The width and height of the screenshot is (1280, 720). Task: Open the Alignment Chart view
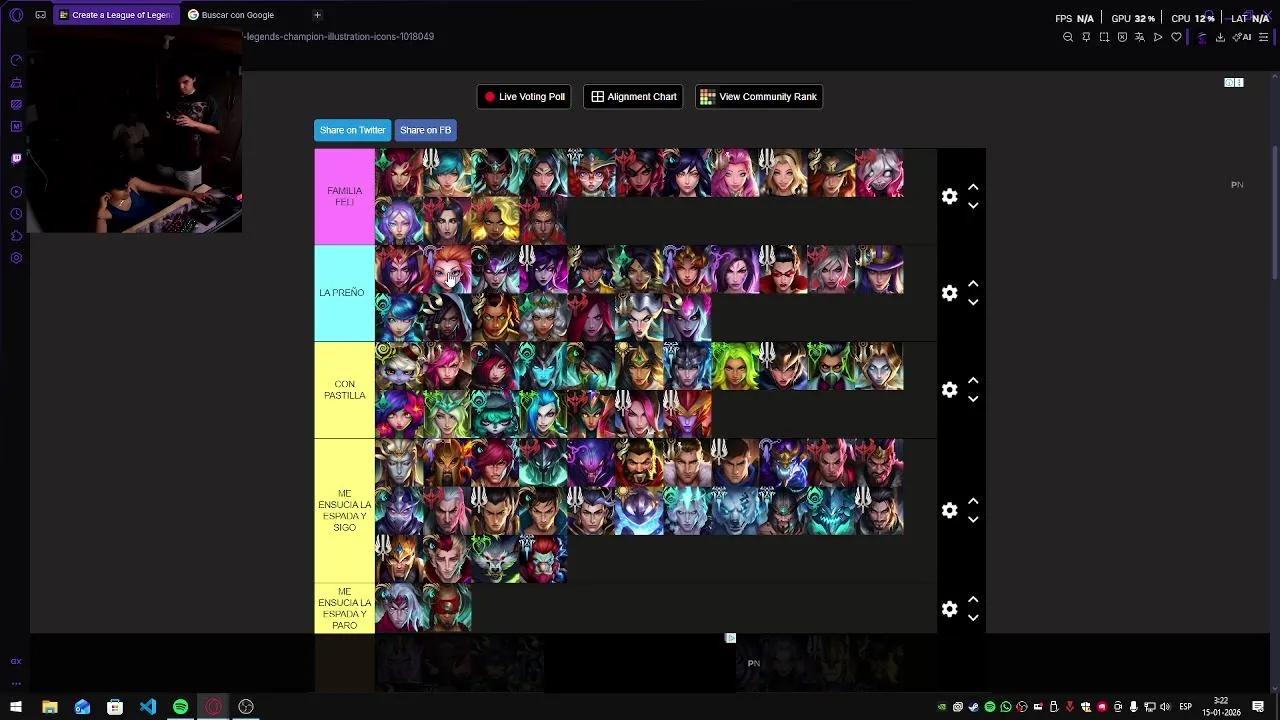pyautogui.click(x=633, y=97)
